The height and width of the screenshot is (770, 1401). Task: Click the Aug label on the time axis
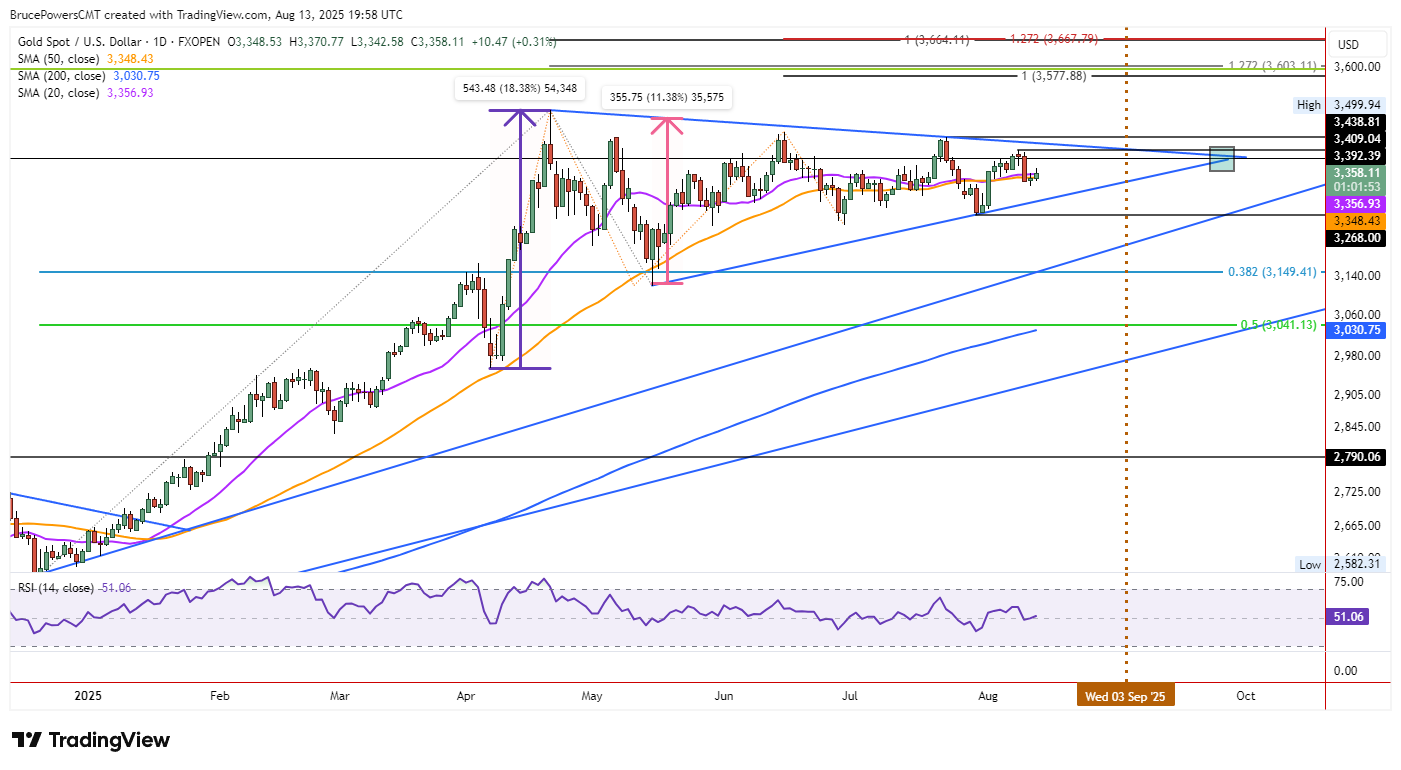pyautogui.click(x=987, y=695)
